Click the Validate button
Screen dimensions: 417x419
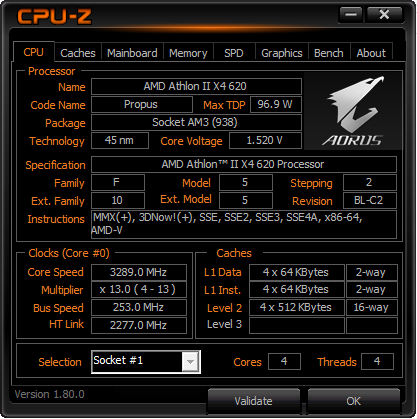click(253, 401)
